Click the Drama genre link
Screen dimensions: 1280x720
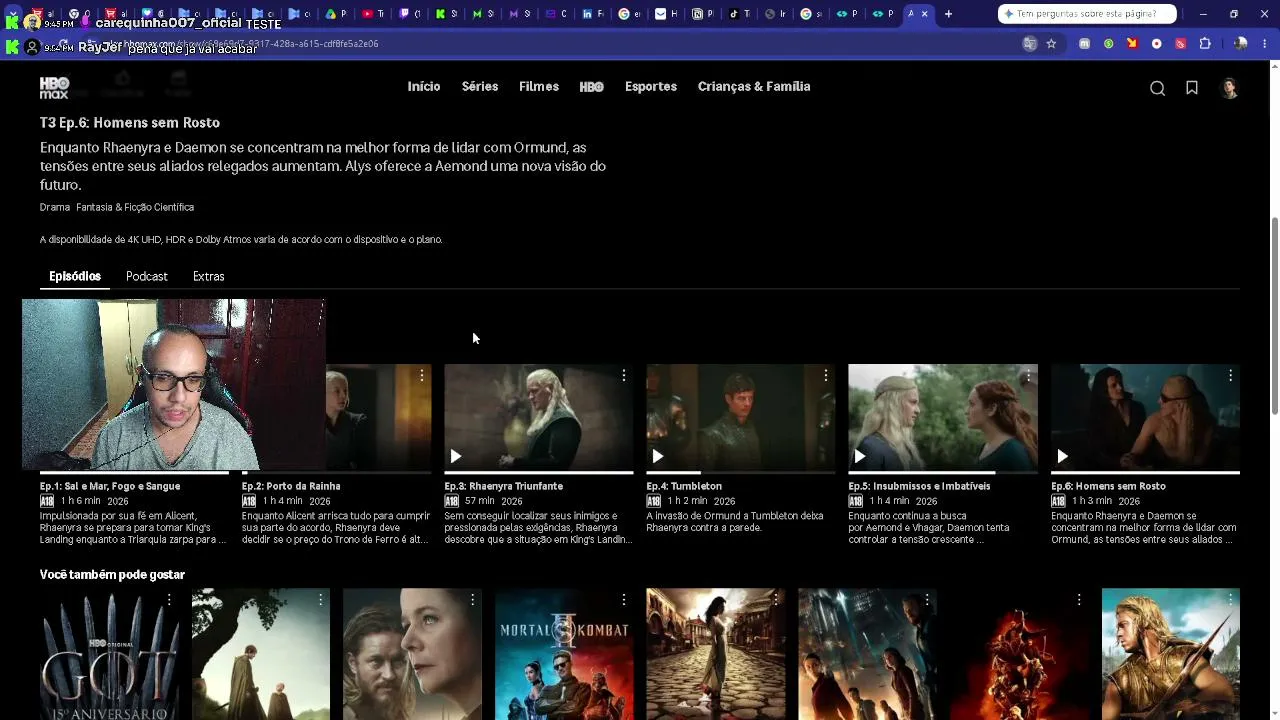(55, 207)
